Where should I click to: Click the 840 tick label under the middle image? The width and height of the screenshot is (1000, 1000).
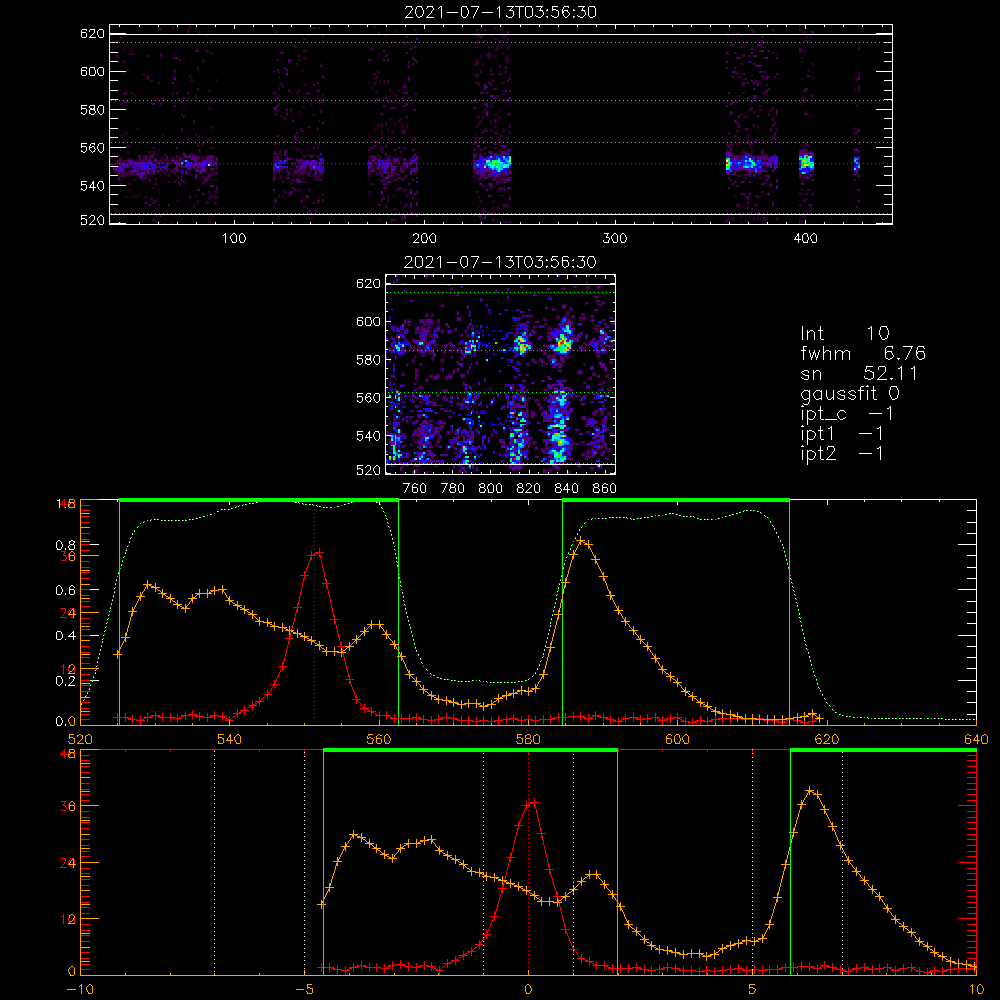(566, 489)
